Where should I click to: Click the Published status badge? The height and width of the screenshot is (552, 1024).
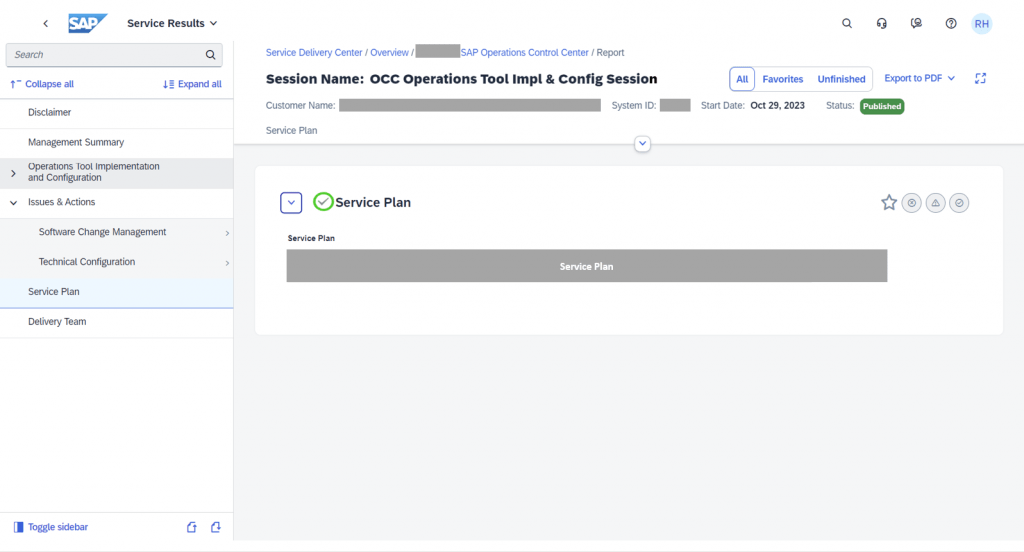point(882,106)
